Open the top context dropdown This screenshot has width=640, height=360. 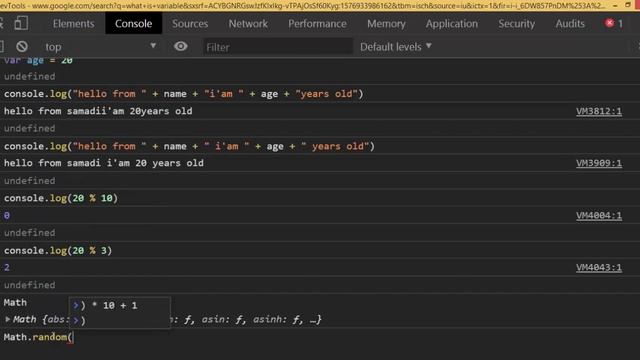100,47
